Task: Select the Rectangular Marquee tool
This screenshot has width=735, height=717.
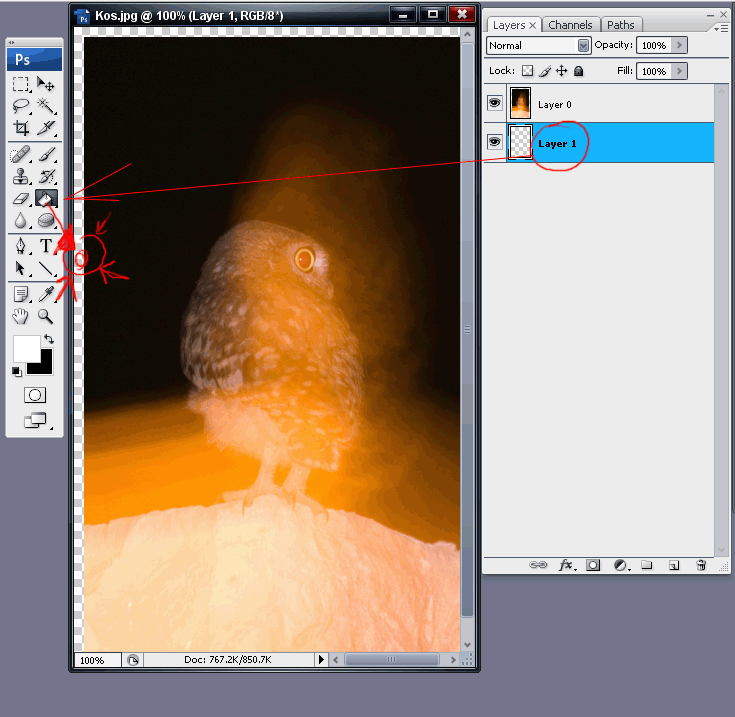Action: click(x=21, y=84)
